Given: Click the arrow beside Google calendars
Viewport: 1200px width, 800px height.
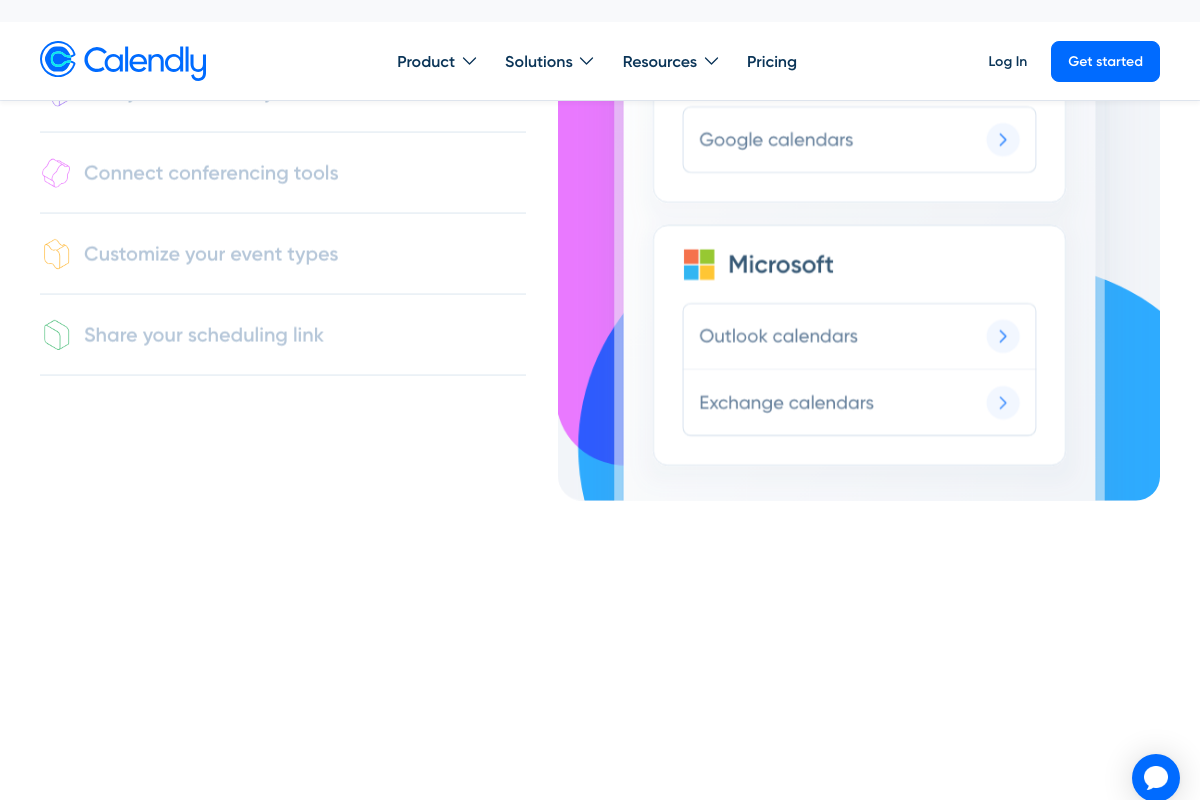Looking at the screenshot, I should (x=1003, y=140).
